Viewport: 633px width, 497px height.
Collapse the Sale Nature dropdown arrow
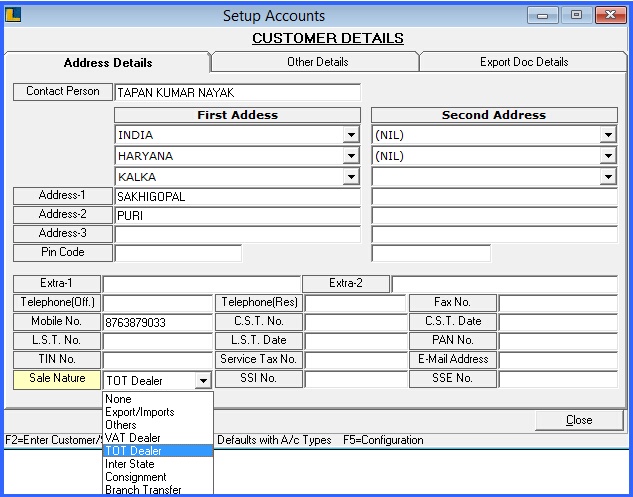pos(203,381)
